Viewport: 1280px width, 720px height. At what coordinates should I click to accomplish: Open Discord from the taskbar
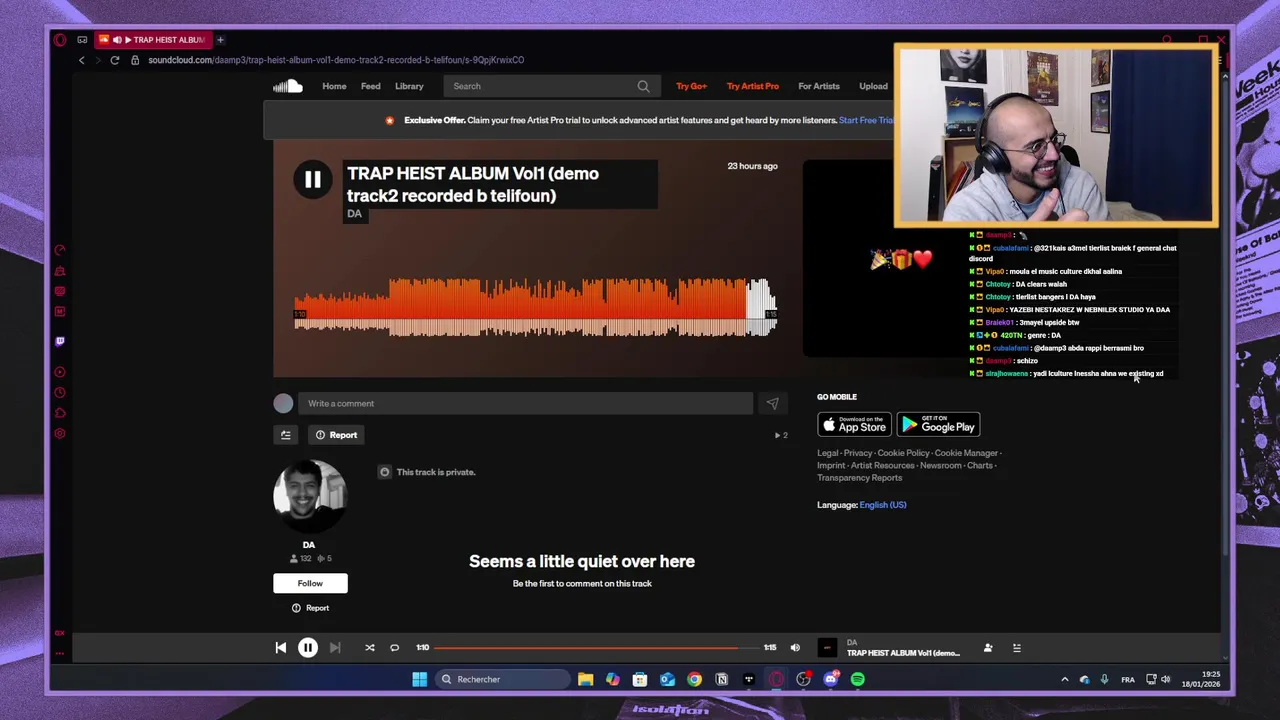tap(831, 679)
